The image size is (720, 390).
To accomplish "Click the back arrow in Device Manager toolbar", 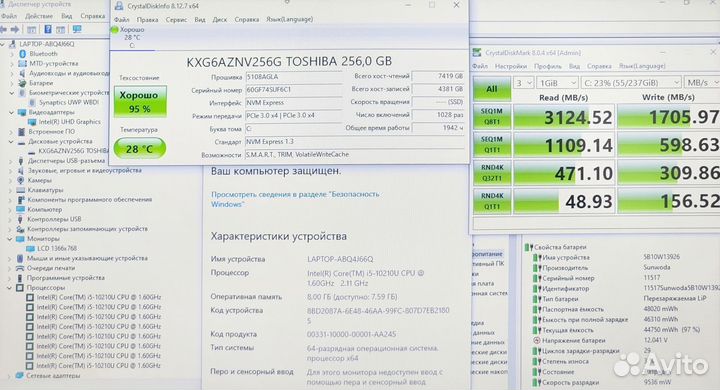I will click(x=4, y=29).
